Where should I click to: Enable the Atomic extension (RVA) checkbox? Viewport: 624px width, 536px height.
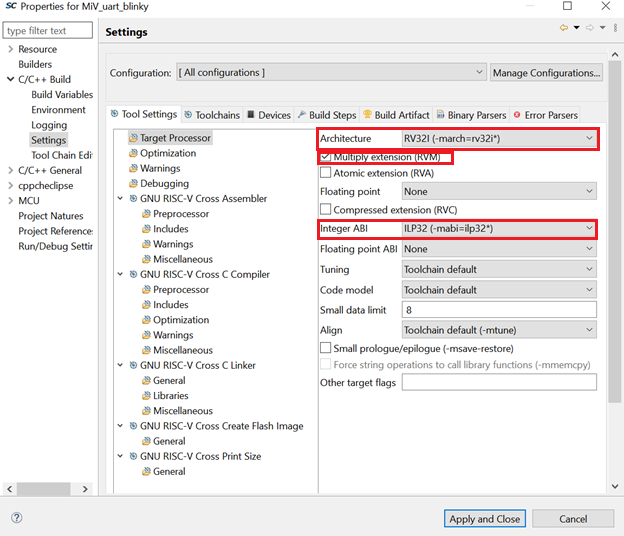click(x=326, y=173)
